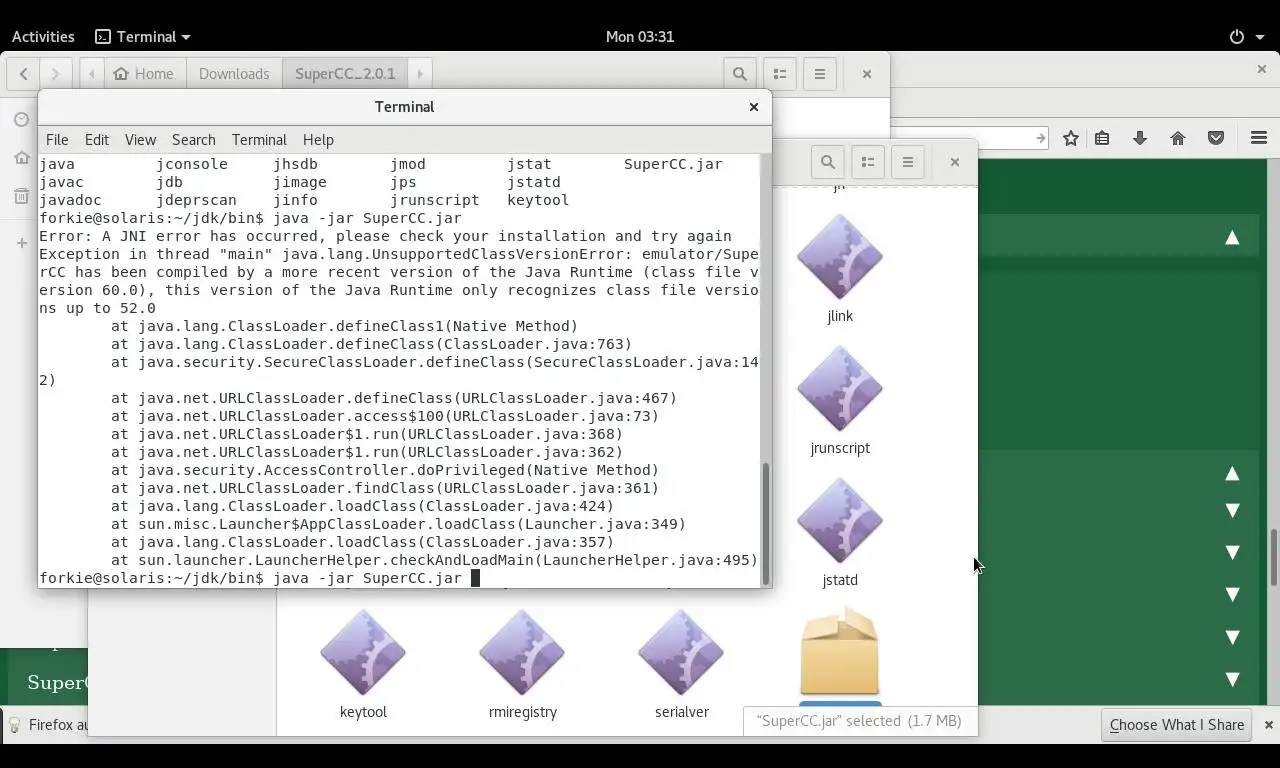The image size is (1280, 768).
Task: Go back in file manager history
Action: (x=23, y=74)
